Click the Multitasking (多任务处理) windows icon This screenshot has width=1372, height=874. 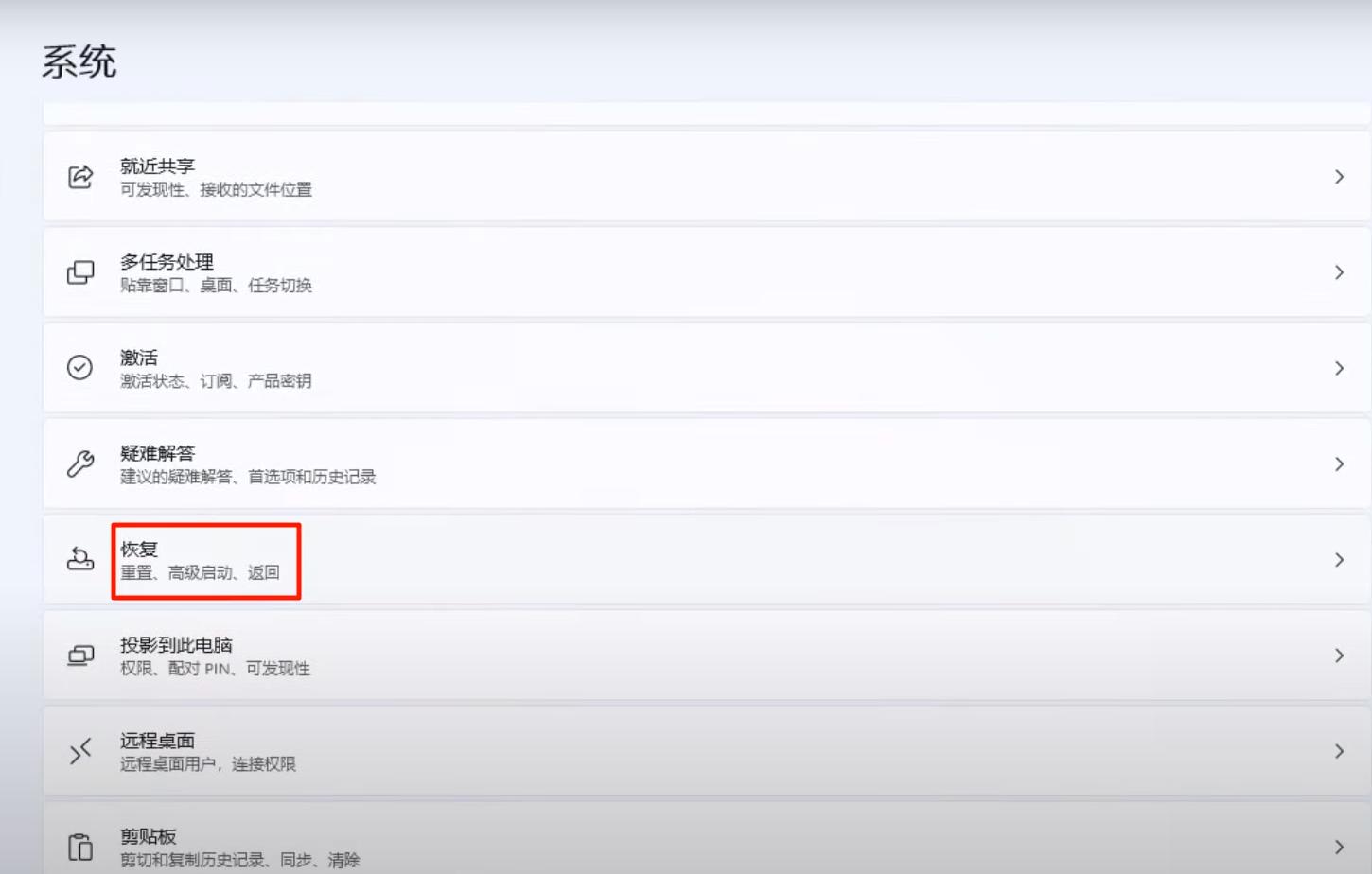coord(80,272)
